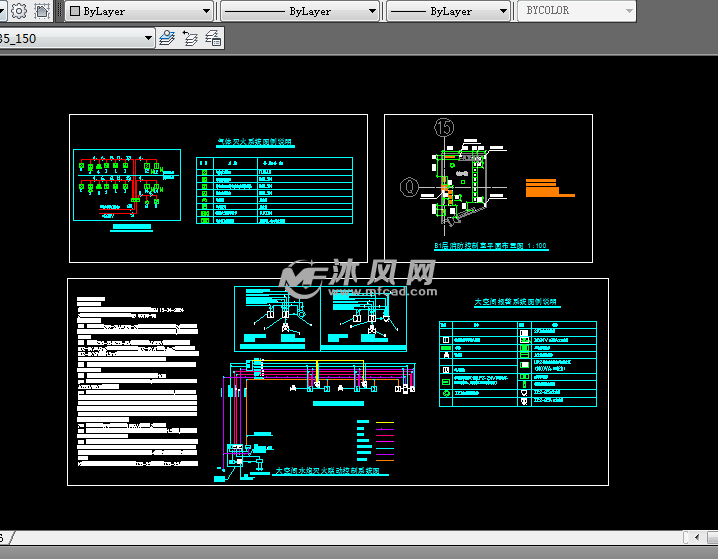Open the Layer States Manager icon
Image resolution: width=718 pixels, height=559 pixels.
(213, 38)
